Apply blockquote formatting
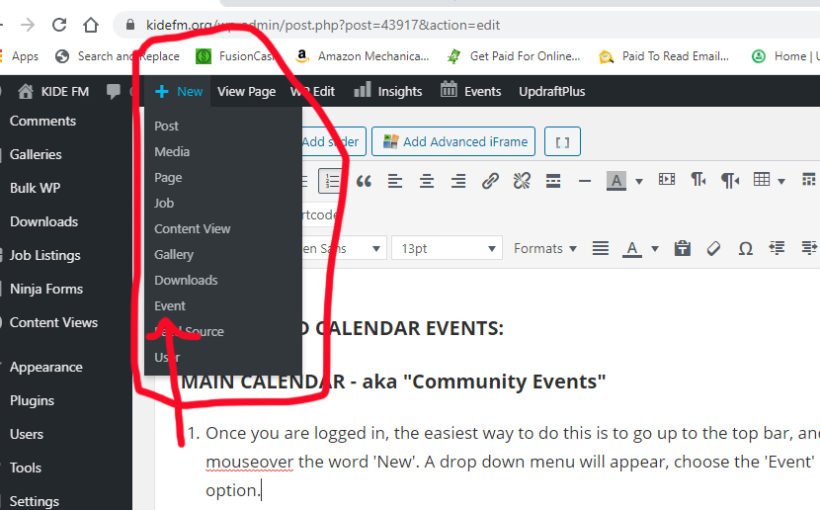This screenshot has width=820, height=510. point(363,182)
